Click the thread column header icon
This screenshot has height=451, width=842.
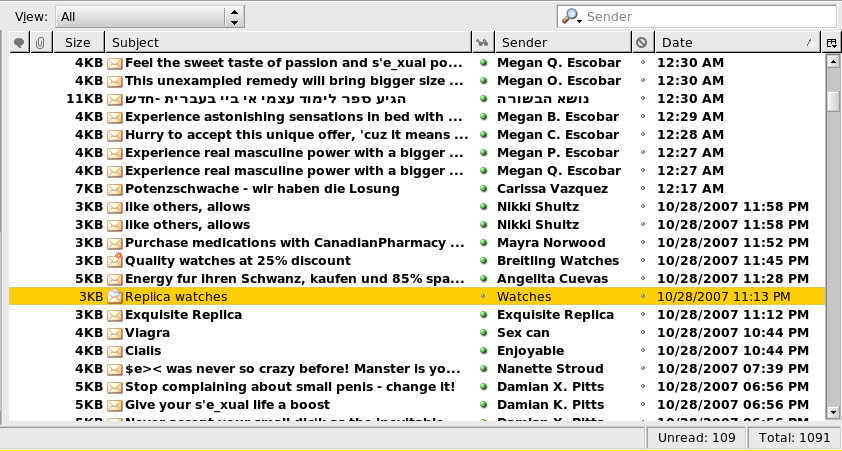(19, 43)
